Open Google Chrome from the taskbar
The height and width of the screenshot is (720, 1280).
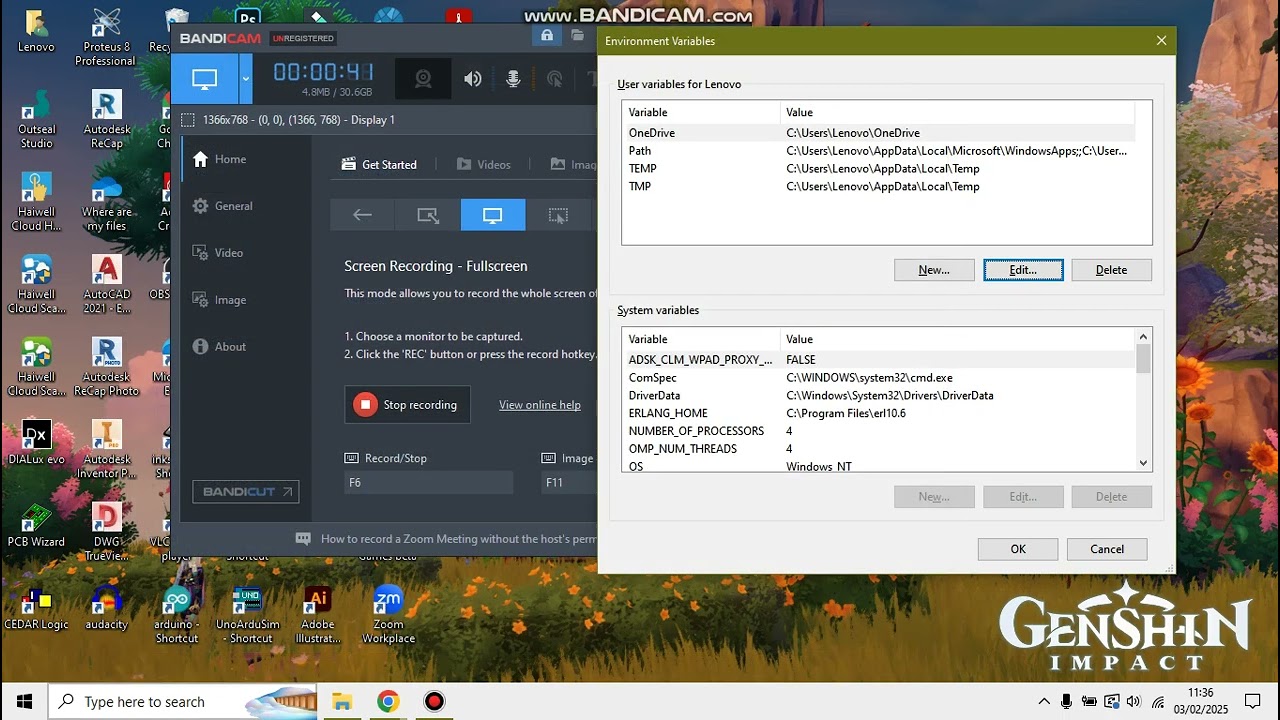pyautogui.click(x=388, y=701)
